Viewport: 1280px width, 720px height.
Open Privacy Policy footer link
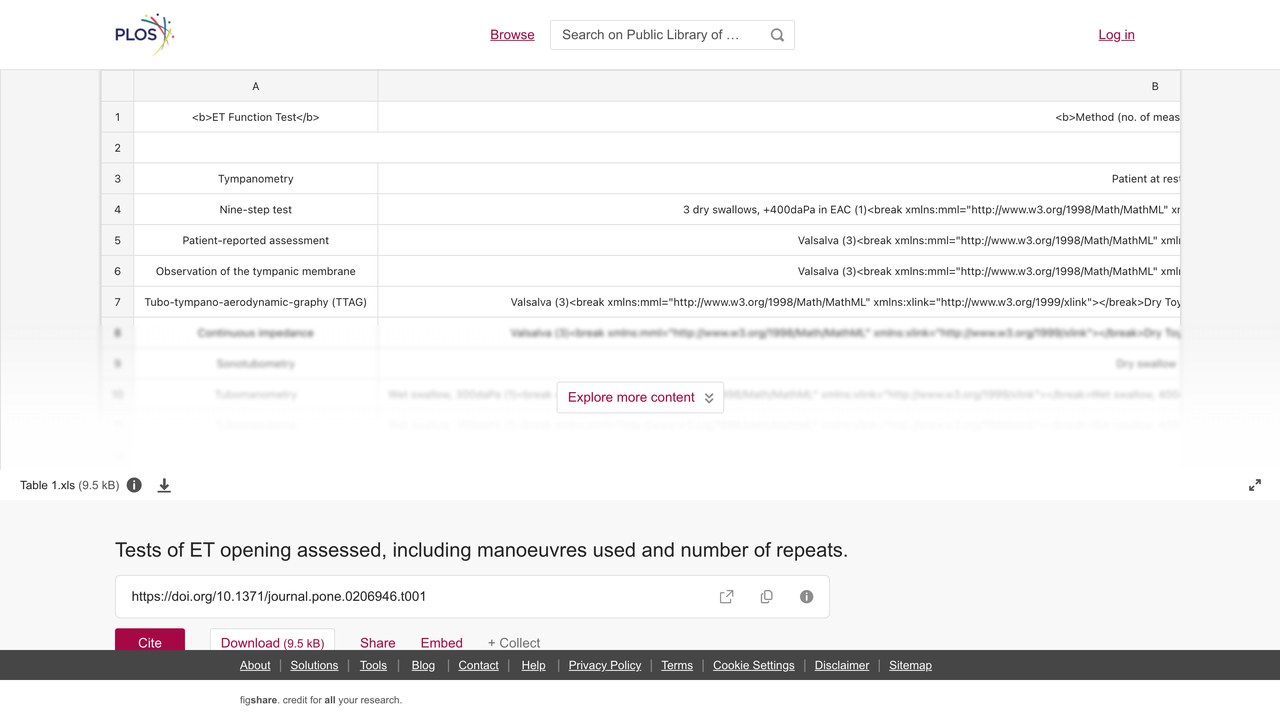tap(605, 666)
